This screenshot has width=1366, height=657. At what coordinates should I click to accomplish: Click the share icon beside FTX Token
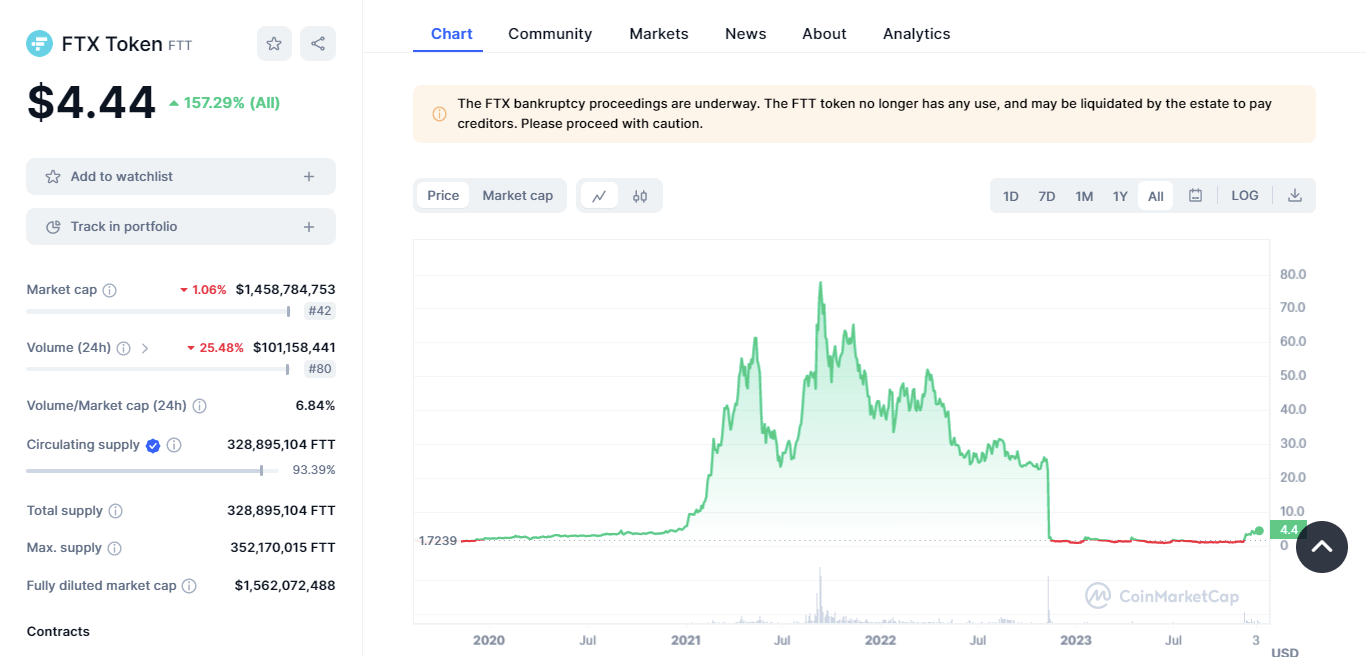(318, 44)
